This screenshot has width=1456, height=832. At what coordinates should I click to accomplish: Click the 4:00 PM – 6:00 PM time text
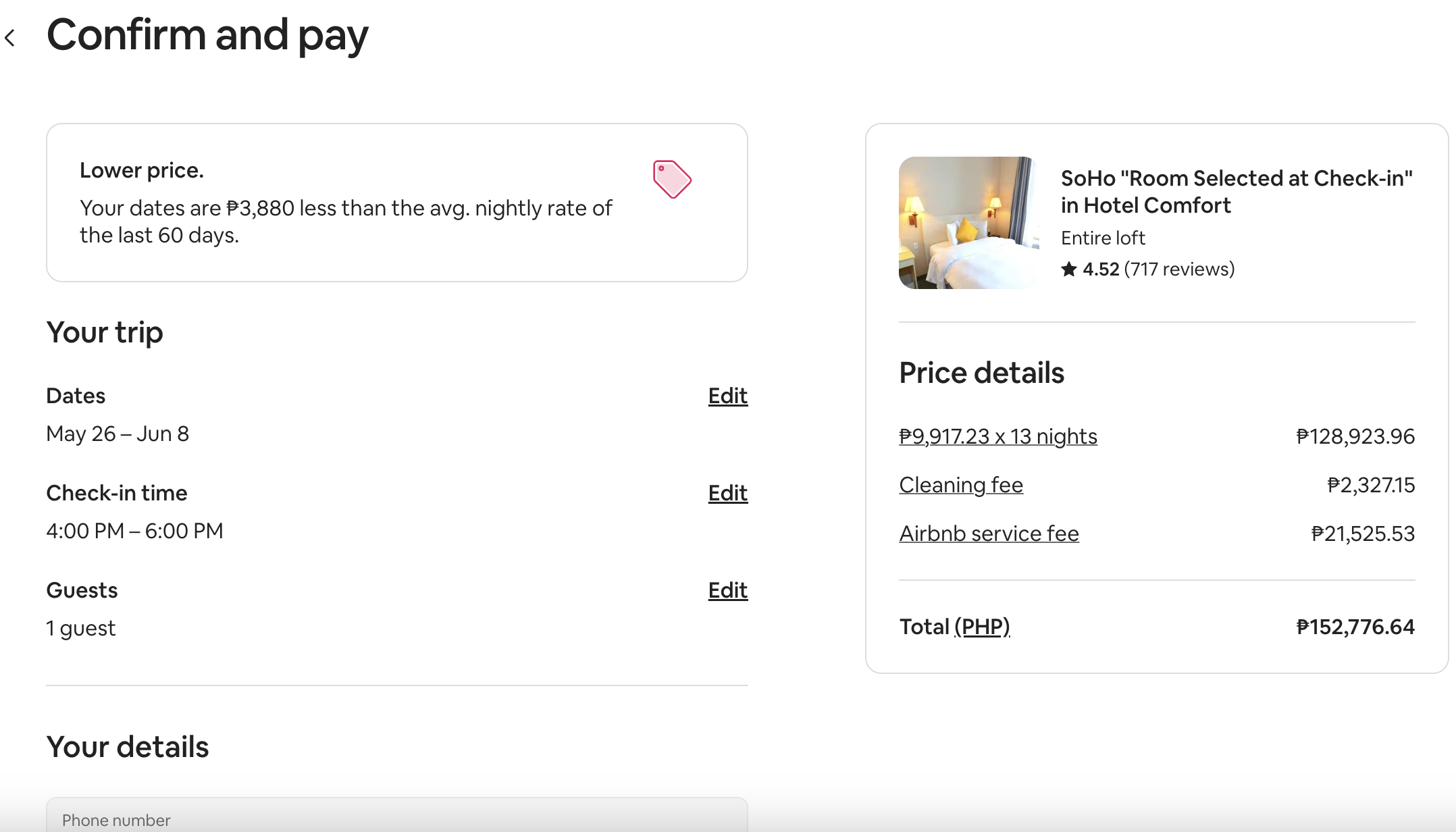point(134,531)
